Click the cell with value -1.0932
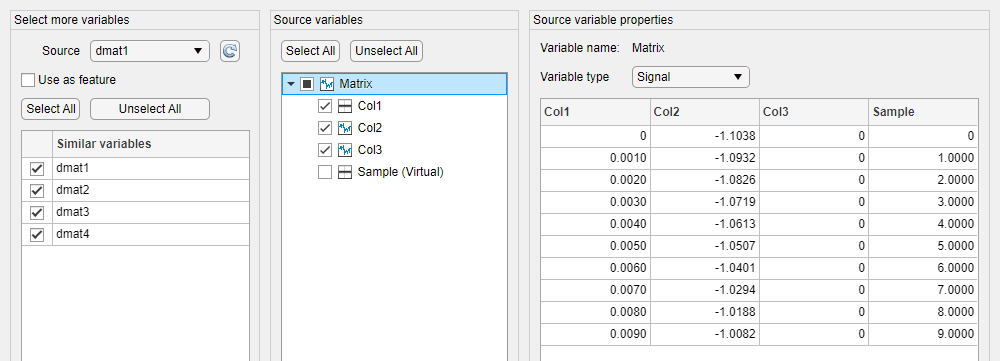 (705, 158)
